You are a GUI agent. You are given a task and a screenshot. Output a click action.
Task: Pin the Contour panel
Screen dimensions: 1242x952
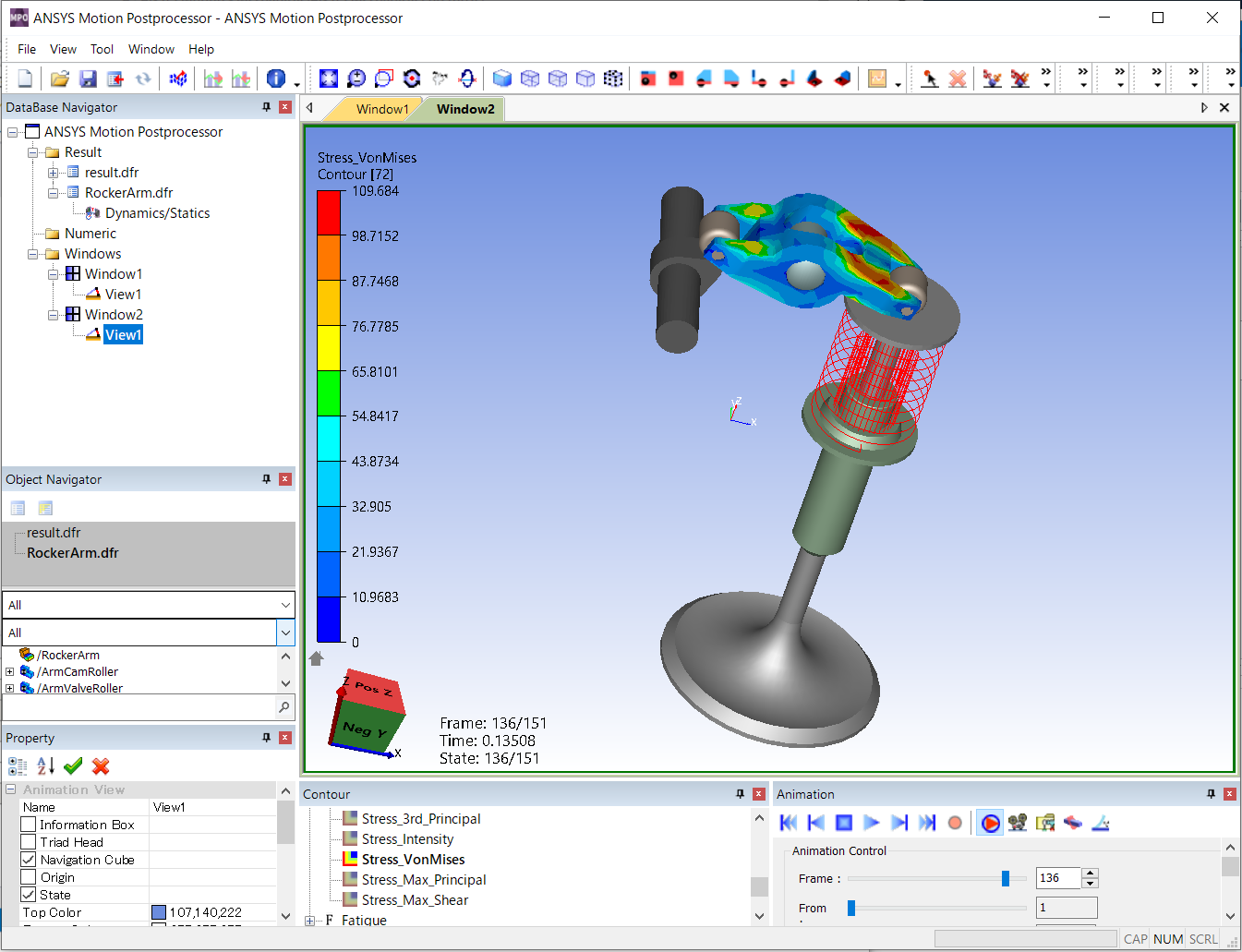pos(740,794)
